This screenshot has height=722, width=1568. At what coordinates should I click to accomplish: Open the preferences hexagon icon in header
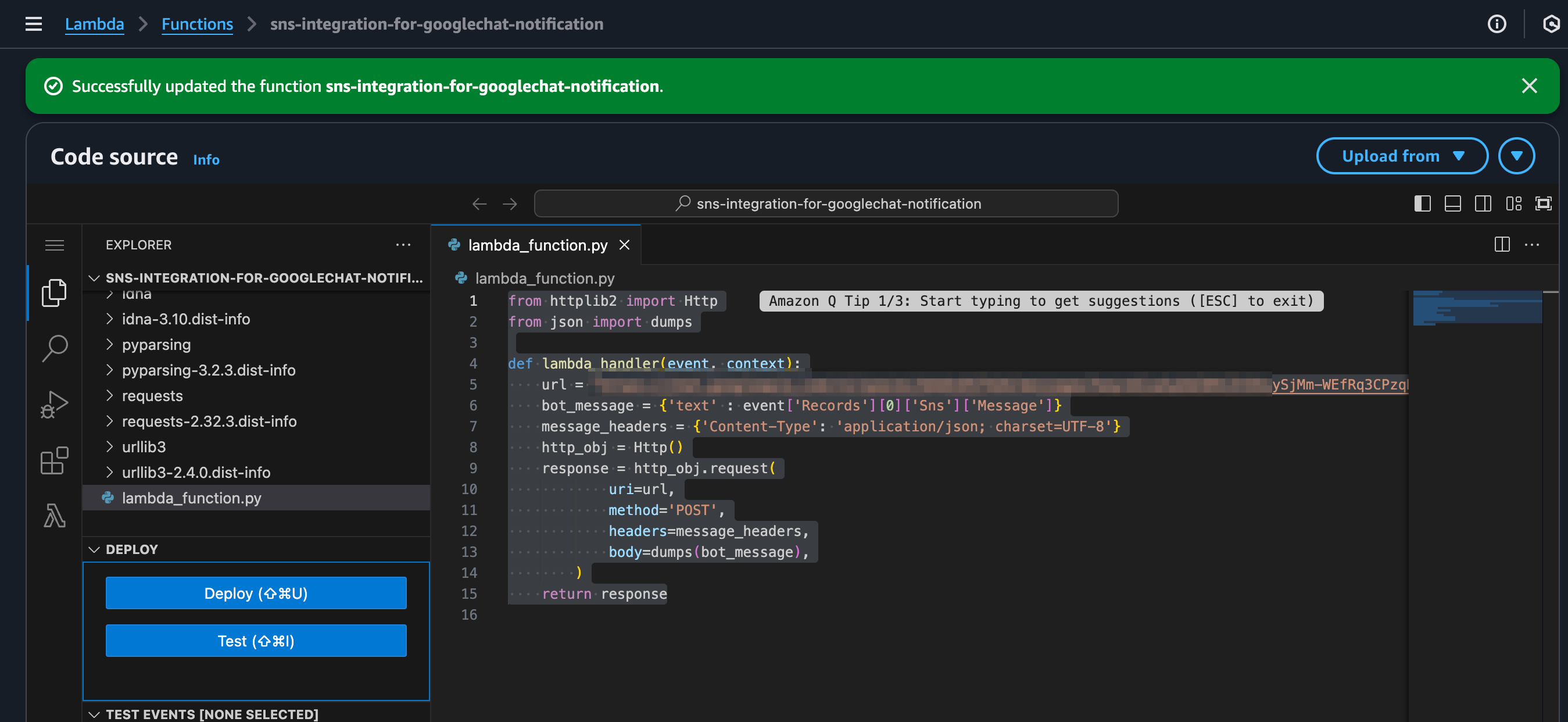pos(1551,24)
